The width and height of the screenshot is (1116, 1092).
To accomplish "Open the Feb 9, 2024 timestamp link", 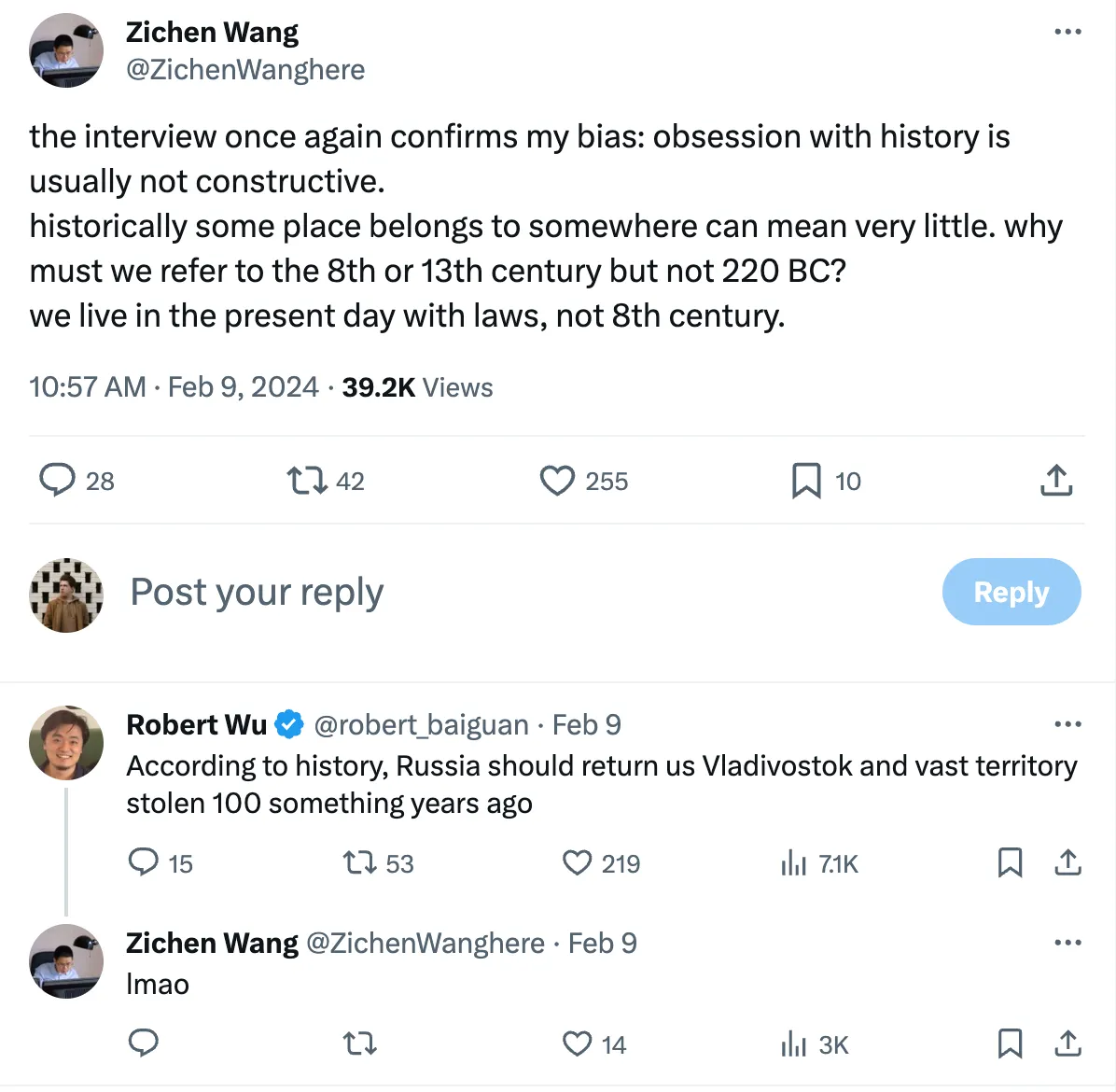I will [243, 387].
